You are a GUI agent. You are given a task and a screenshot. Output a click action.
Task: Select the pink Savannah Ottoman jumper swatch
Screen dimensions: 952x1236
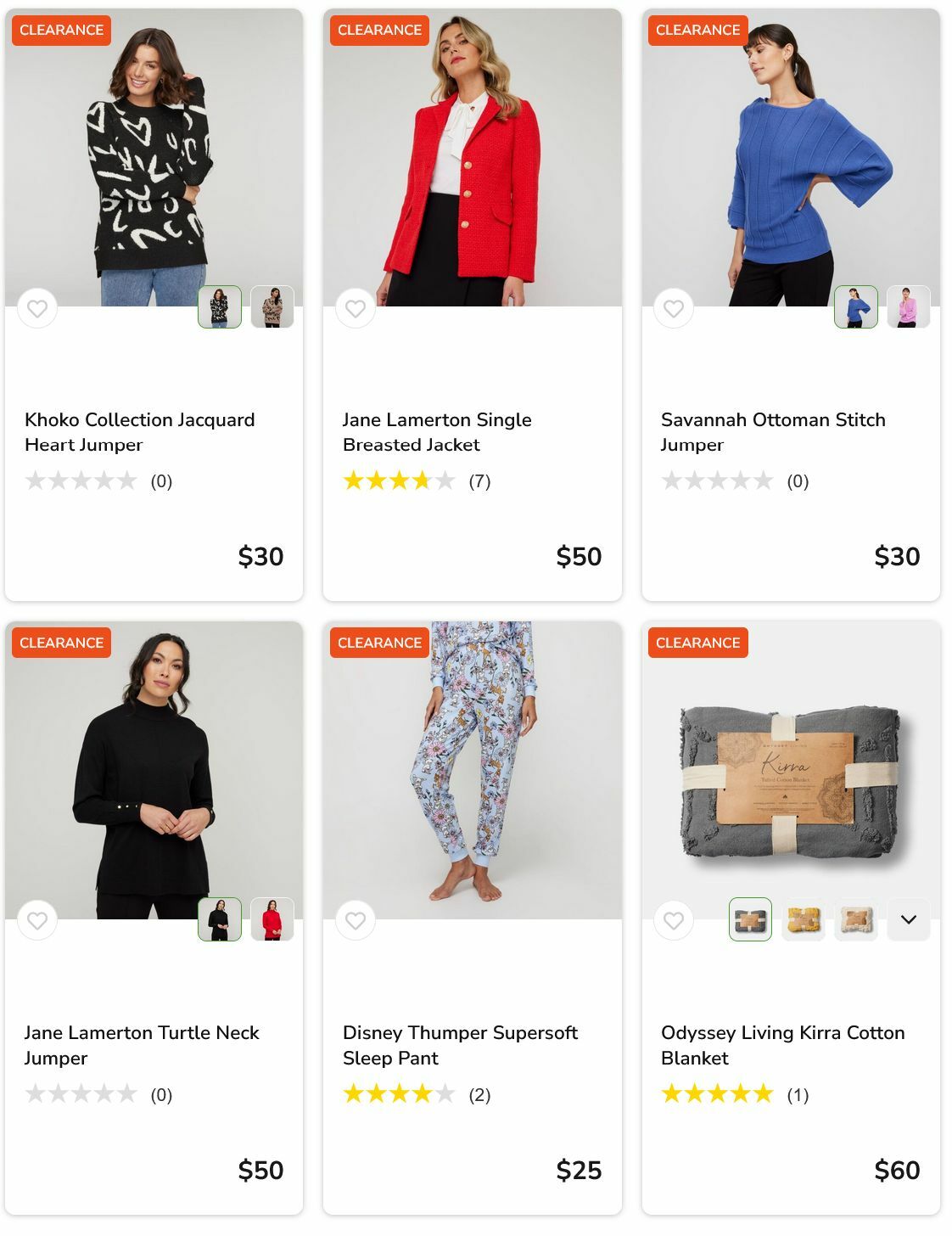(x=908, y=306)
